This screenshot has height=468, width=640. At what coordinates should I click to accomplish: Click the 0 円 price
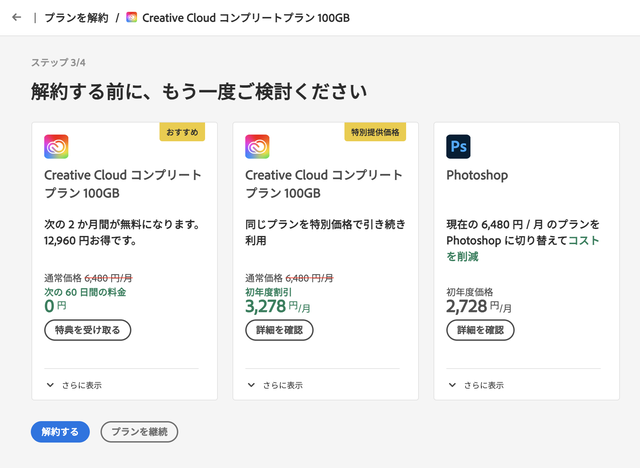[x=55, y=306]
